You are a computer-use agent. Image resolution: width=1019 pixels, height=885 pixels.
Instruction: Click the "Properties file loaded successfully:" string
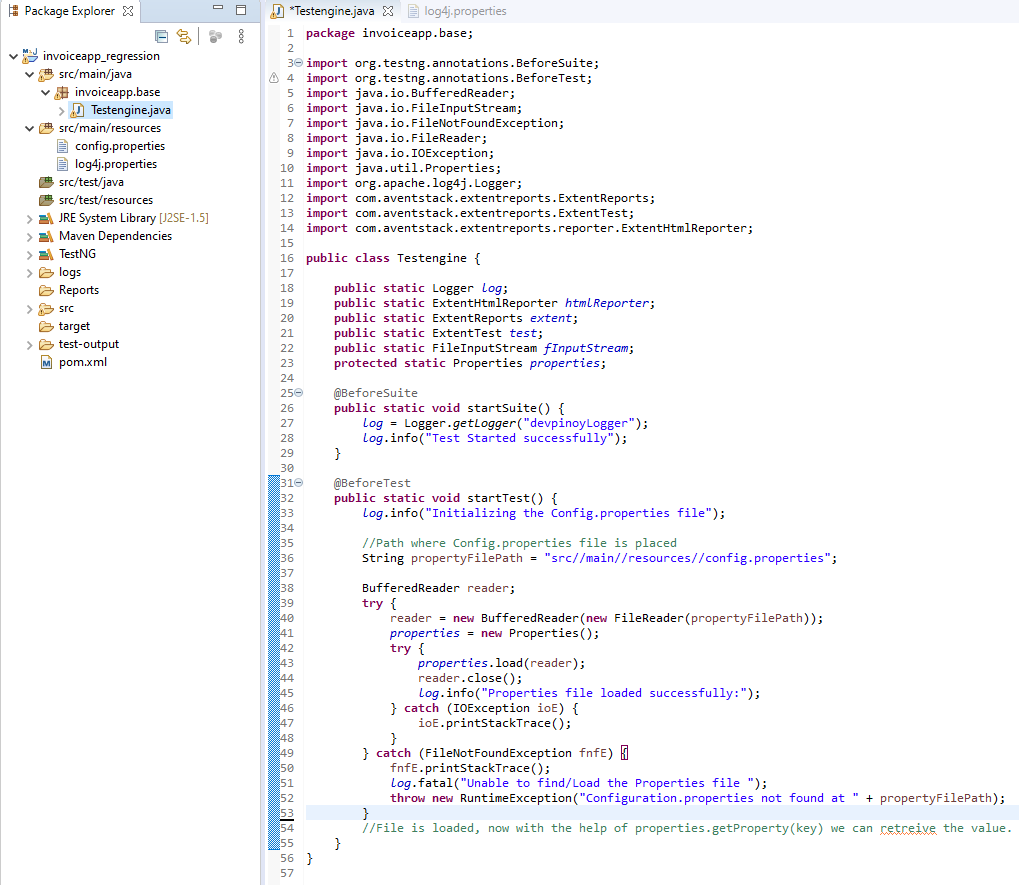pos(614,693)
